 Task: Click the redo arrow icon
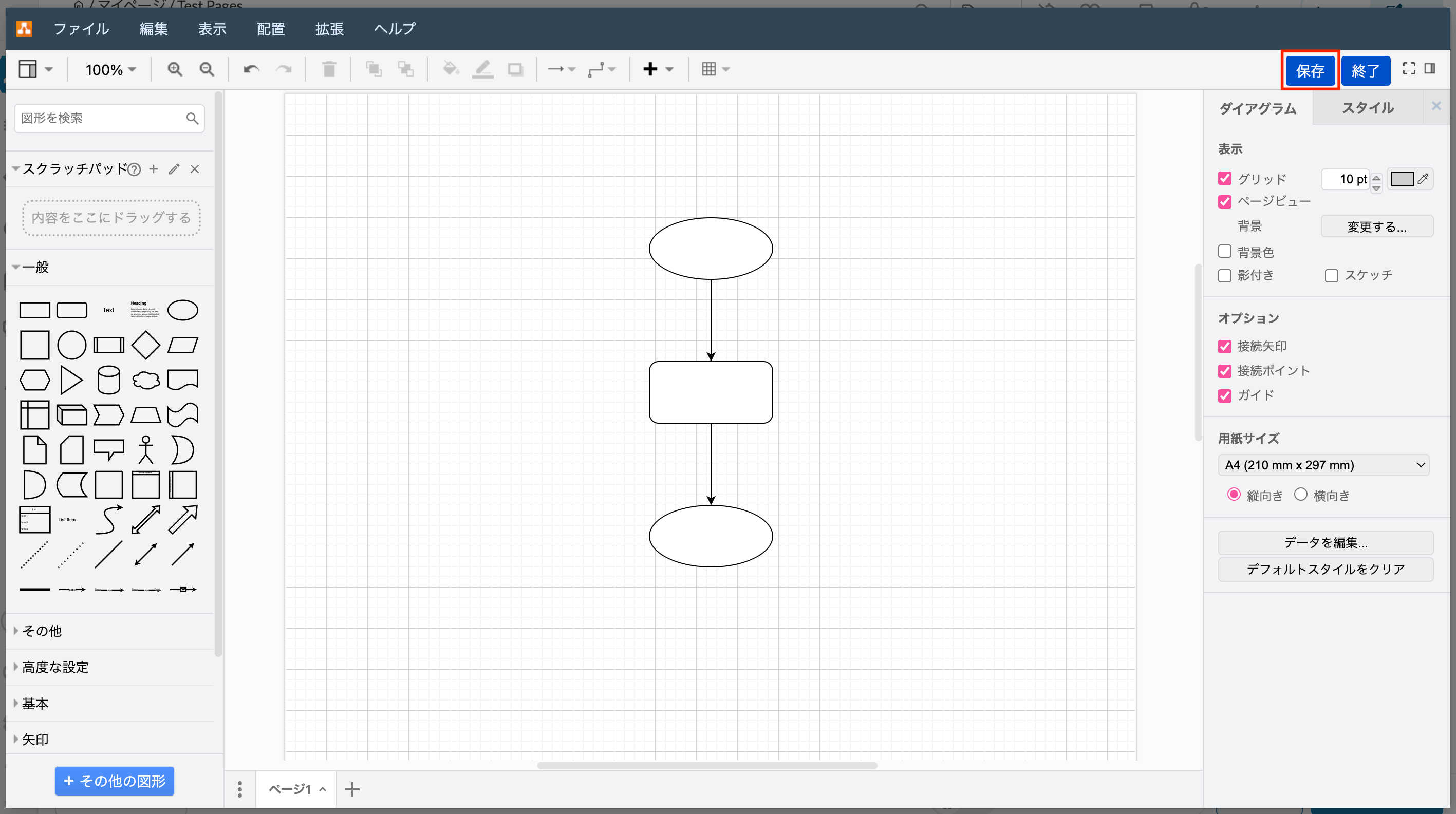pyautogui.click(x=284, y=69)
